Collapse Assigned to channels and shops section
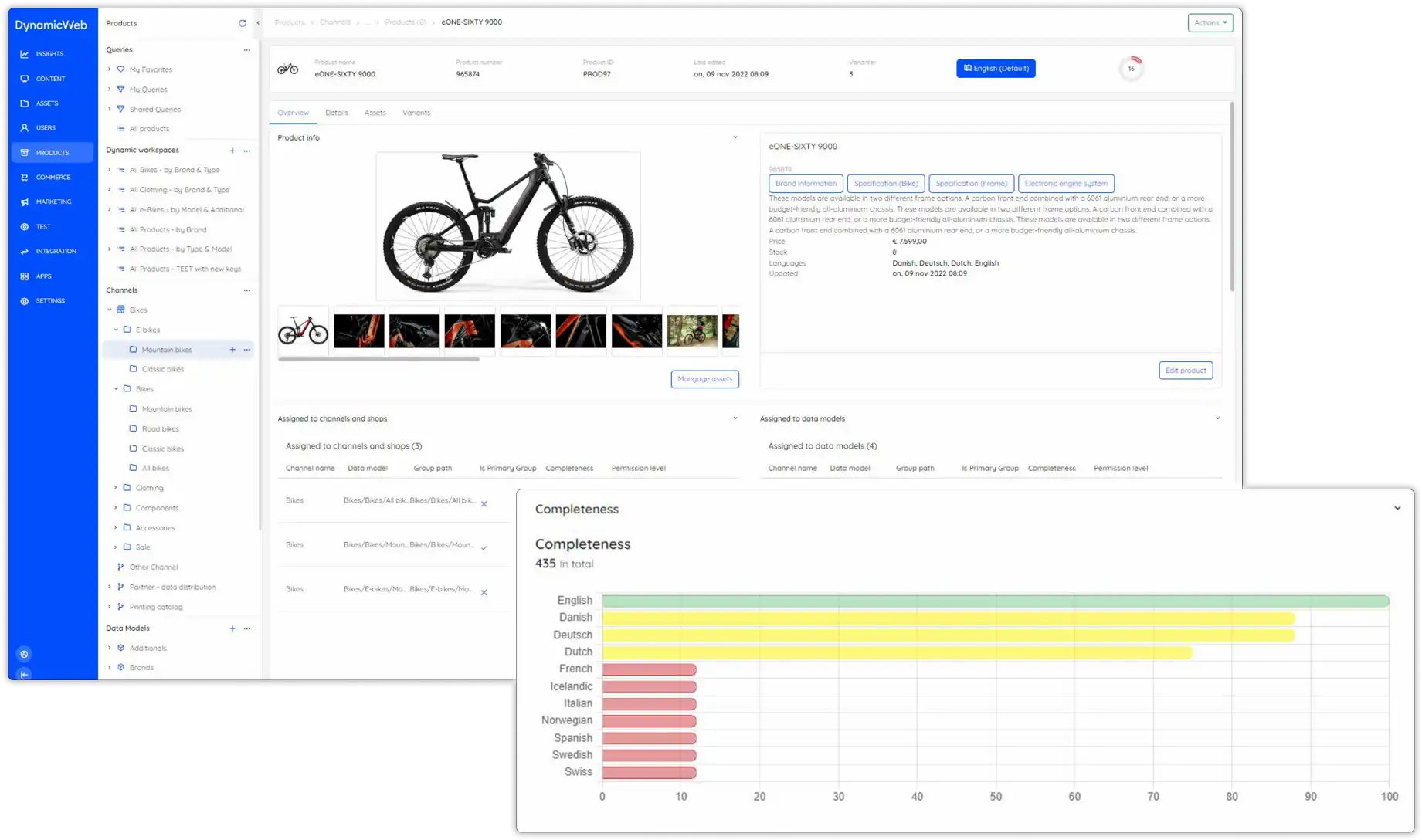The height and width of the screenshot is (840, 1422). click(735, 418)
